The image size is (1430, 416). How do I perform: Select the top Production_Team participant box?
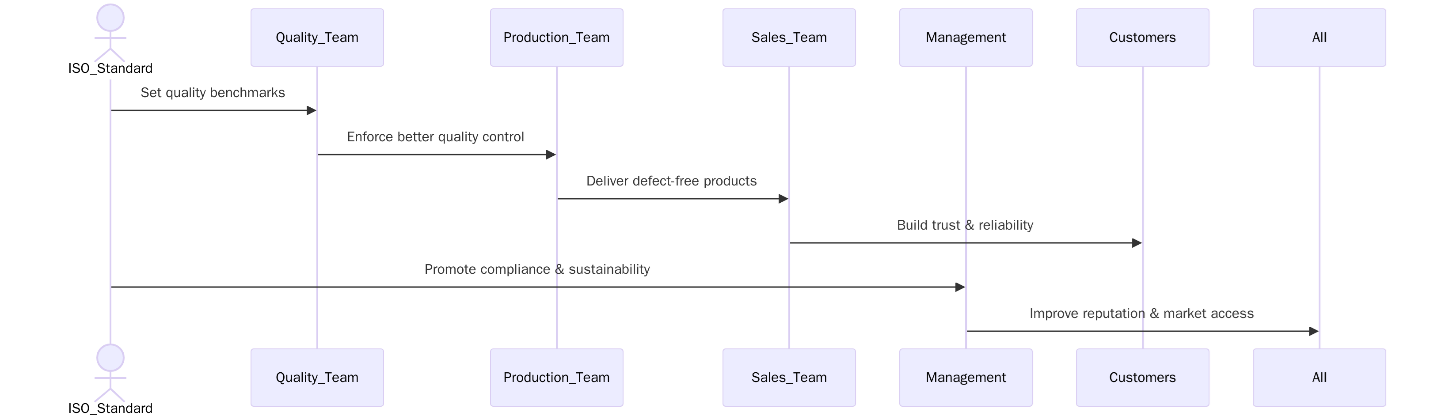(x=556, y=38)
